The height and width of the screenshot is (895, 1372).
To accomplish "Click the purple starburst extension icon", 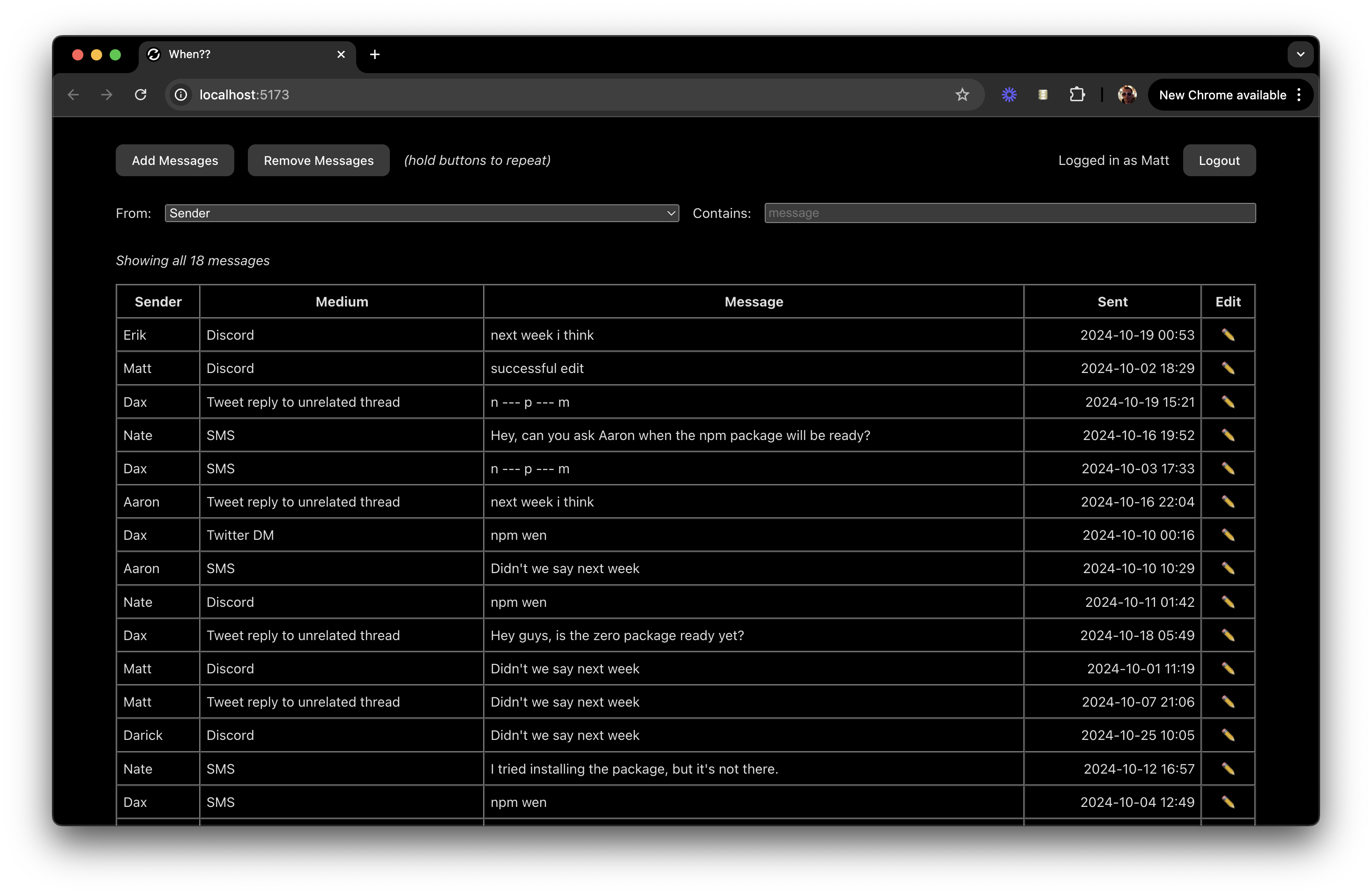I will pos(1009,95).
